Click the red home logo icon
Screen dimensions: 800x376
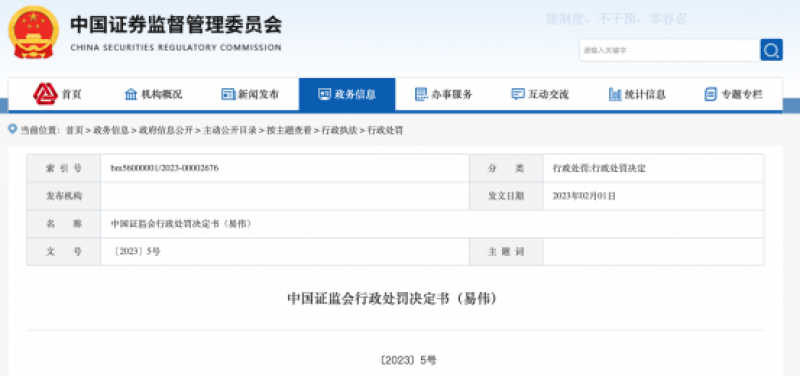[45, 94]
